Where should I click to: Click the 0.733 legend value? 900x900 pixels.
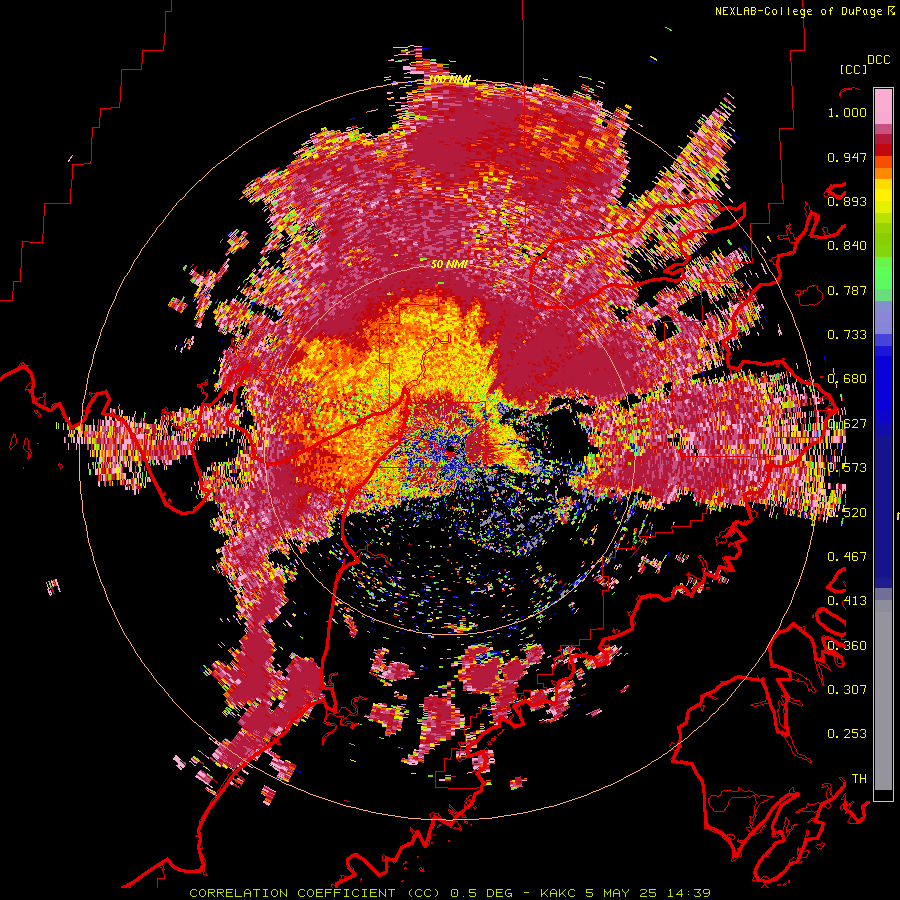pos(847,335)
